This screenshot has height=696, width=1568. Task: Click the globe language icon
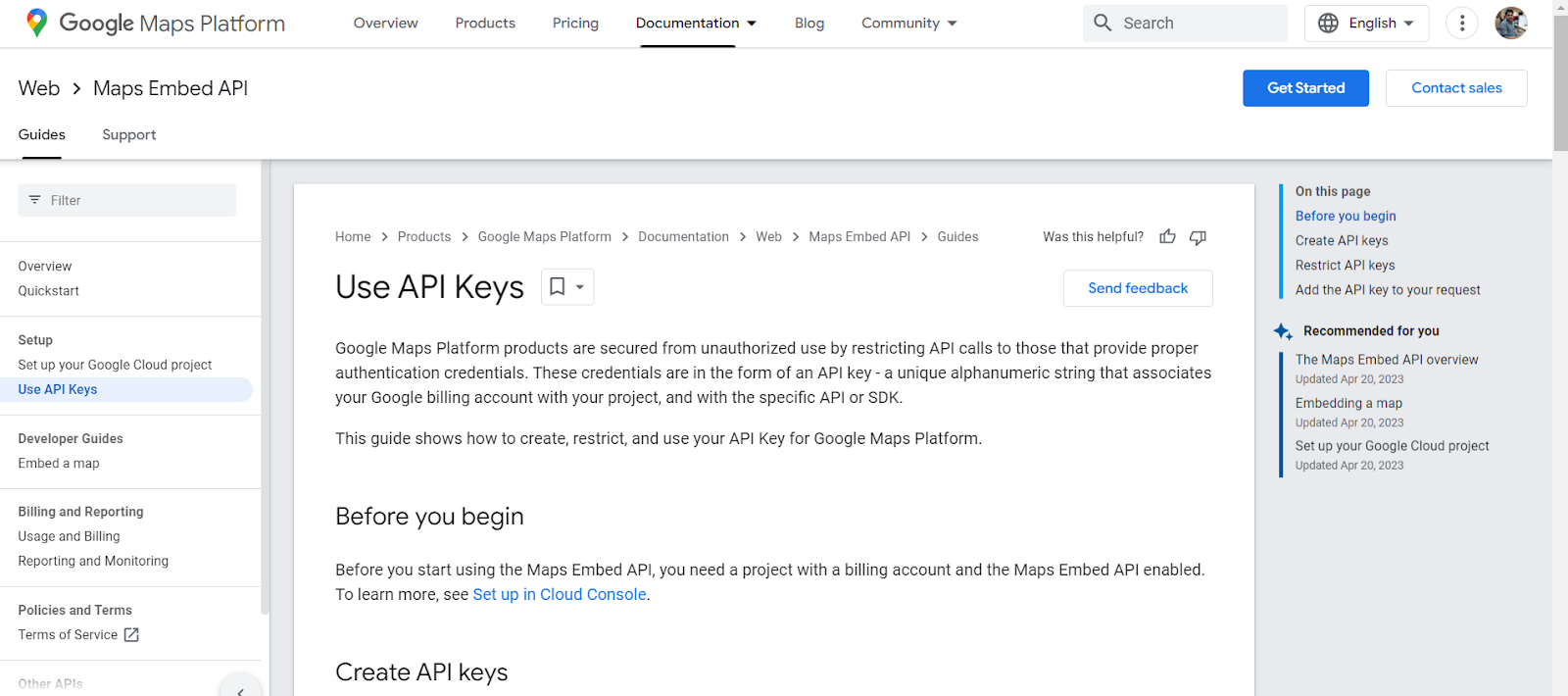click(1328, 23)
